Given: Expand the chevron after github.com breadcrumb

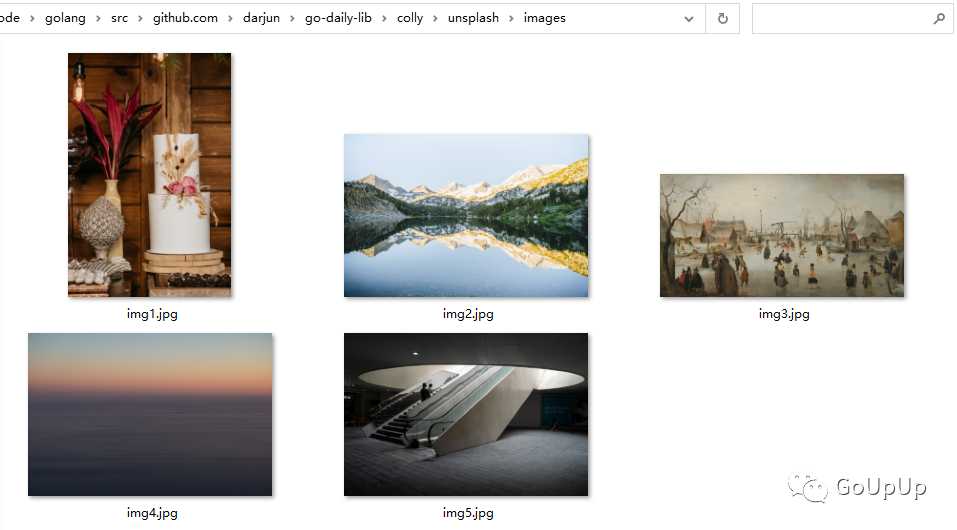Looking at the screenshot, I should (x=230, y=18).
